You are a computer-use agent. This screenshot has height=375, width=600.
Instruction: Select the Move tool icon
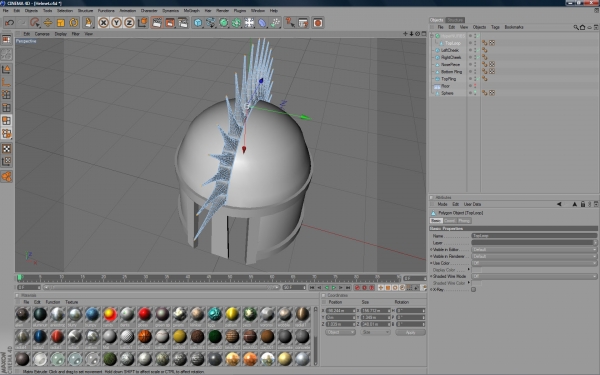[48, 23]
